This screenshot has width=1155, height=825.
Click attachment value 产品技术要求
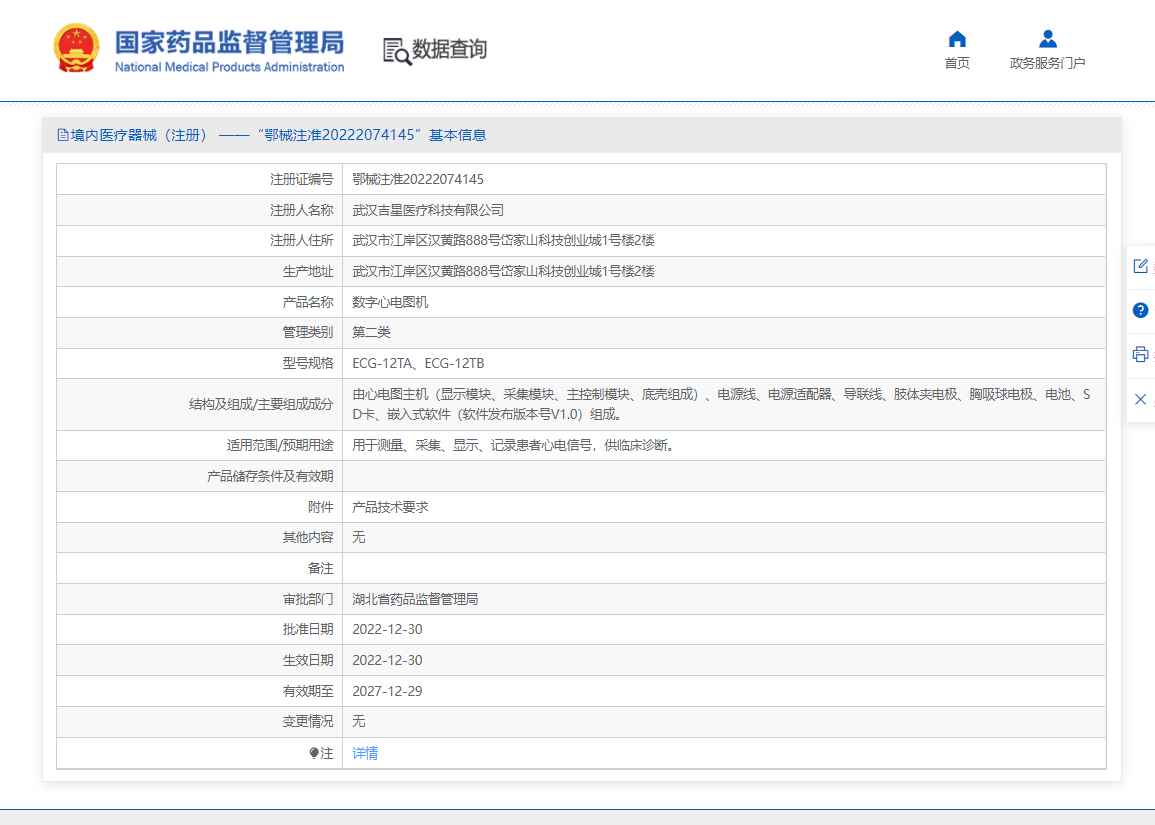click(x=390, y=507)
